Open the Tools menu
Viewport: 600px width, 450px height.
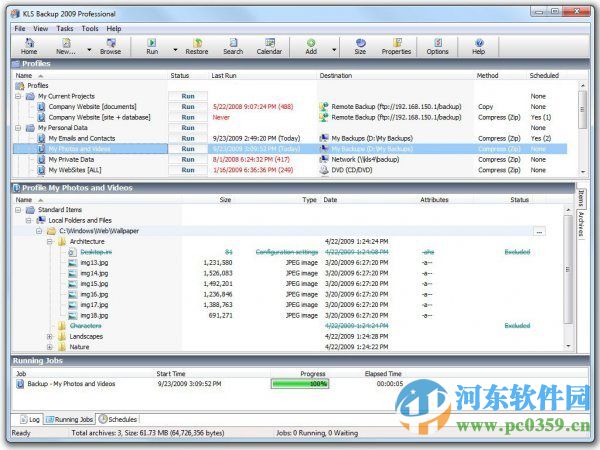click(x=90, y=29)
